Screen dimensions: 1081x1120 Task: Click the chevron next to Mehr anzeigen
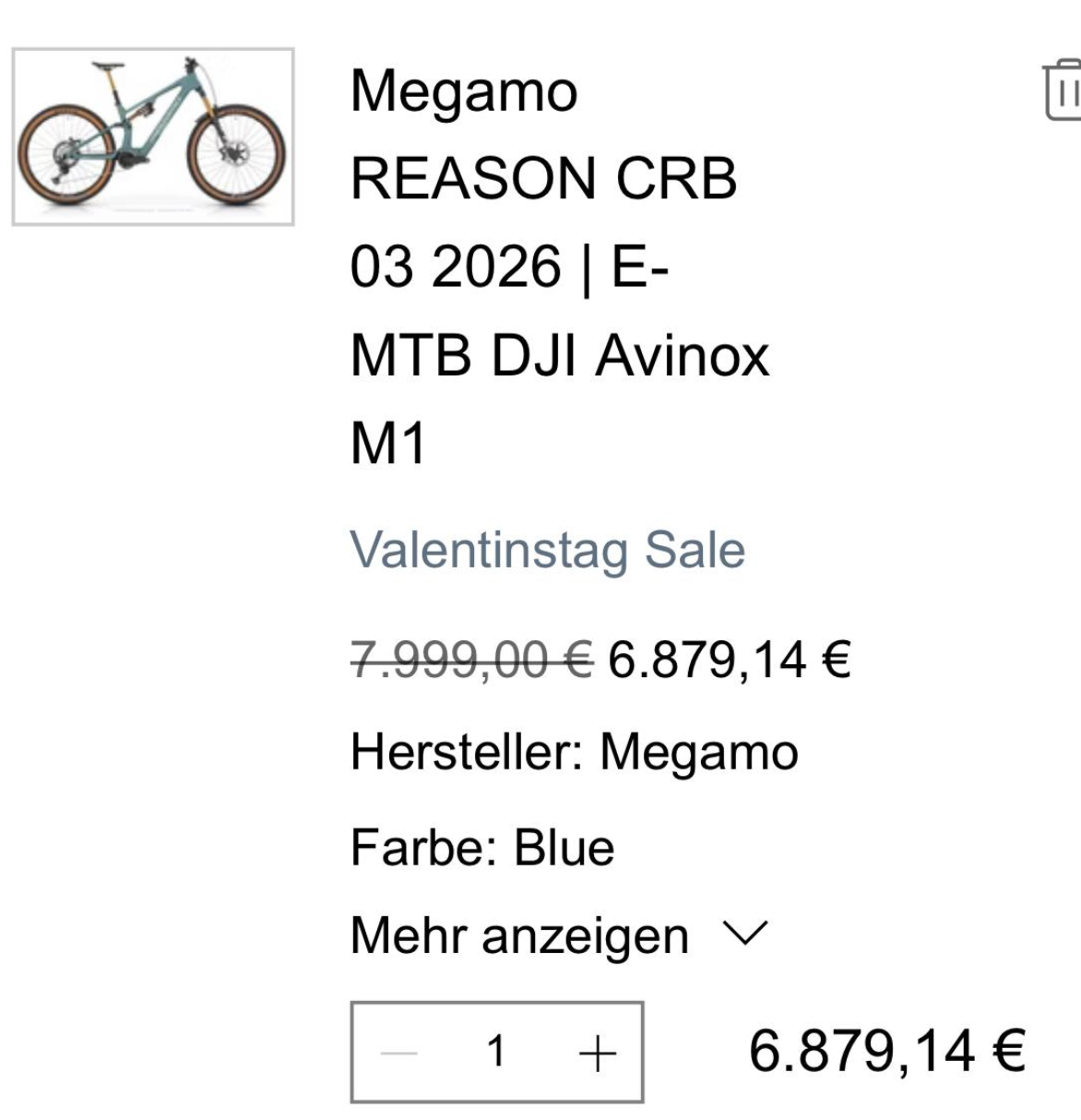point(744,935)
